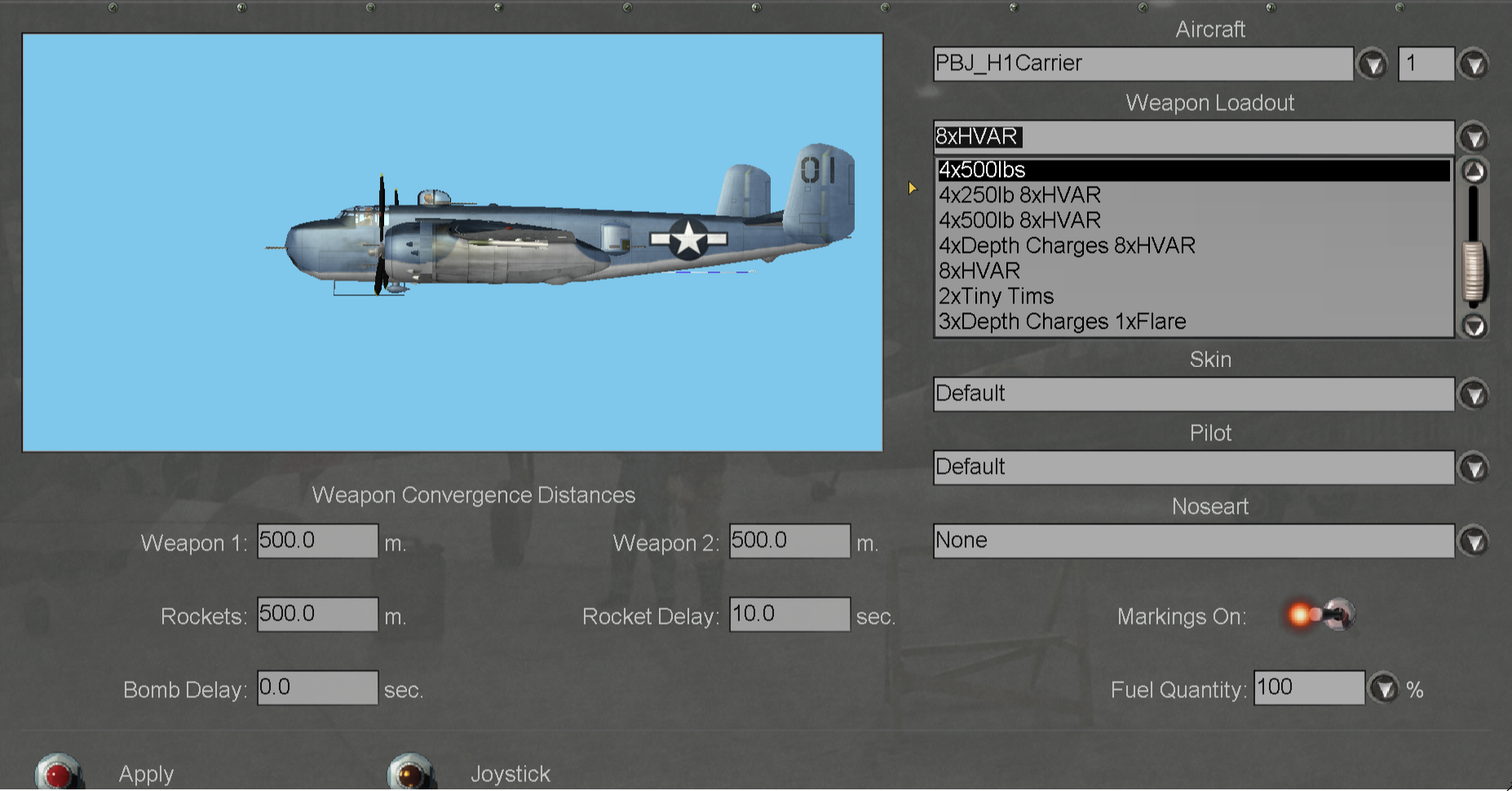
Task: Click the Fuel Quantity value field
Action: [x=1309, y=688]
